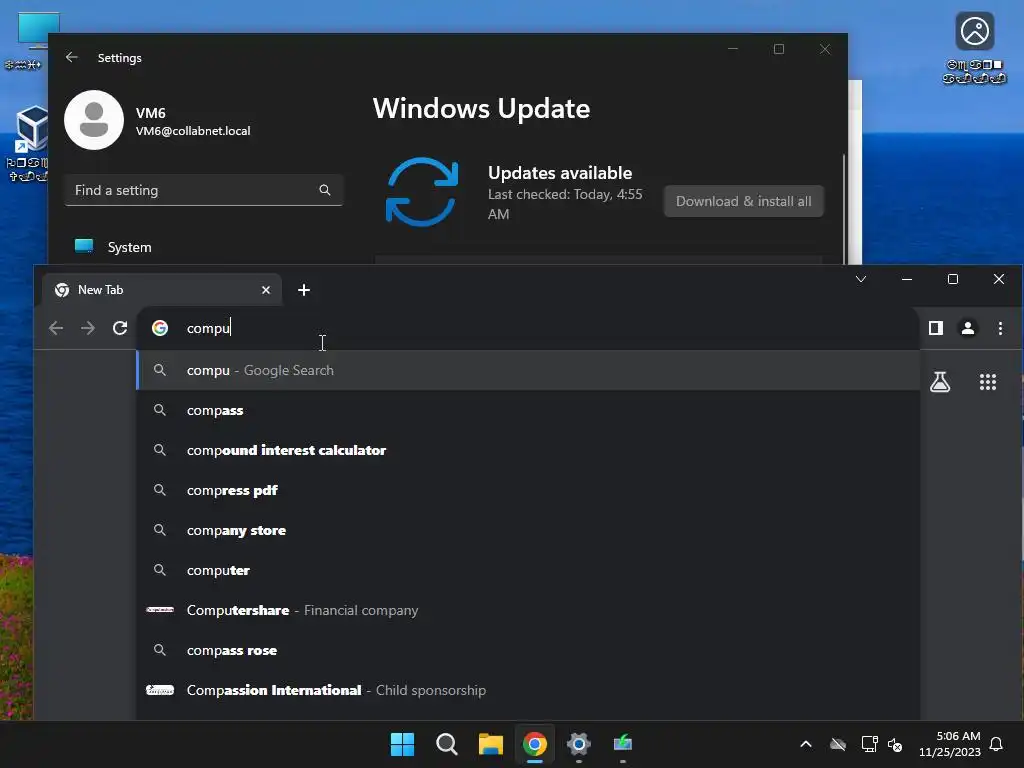This screenshot has width=1024, height=768.
Task: Click in the address bar text 'compu'
Action: [208, 328]
